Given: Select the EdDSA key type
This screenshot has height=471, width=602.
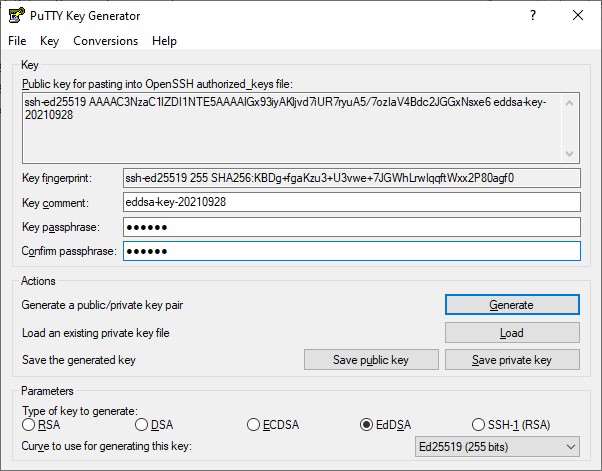Looking at the screenshot, I should coord(385,425).
